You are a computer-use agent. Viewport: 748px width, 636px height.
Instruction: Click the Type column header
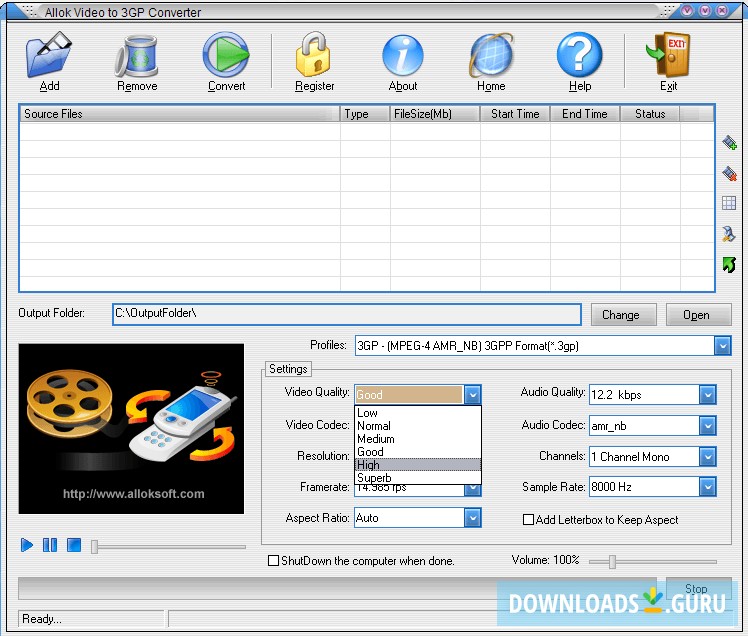click(365, 114)
